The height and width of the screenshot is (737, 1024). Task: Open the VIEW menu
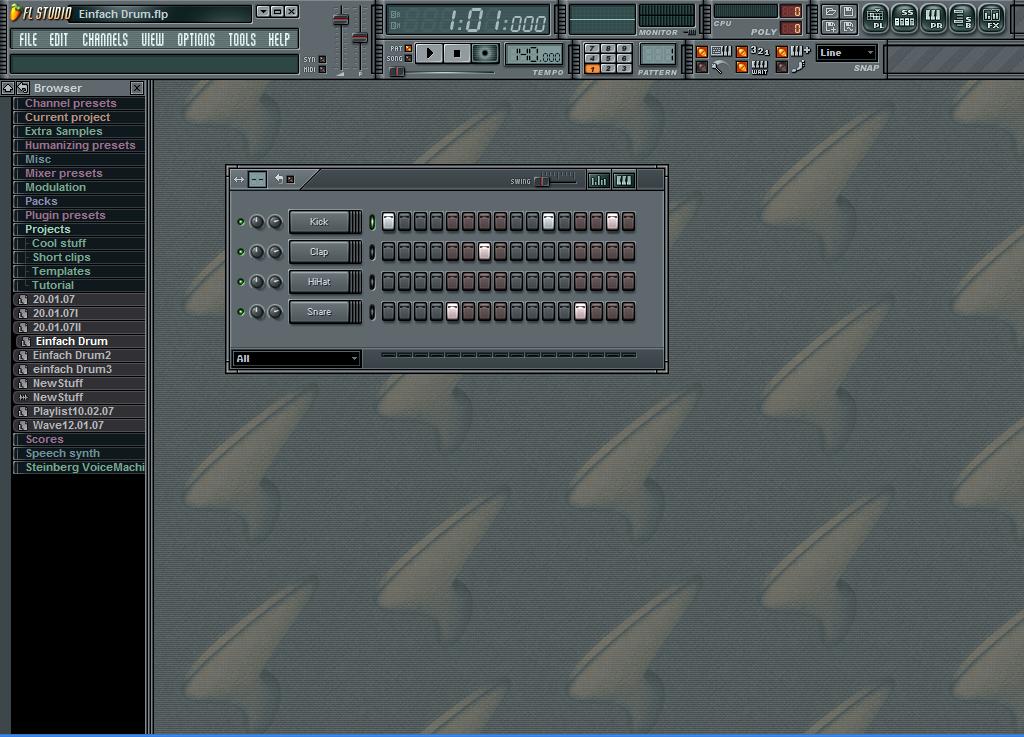pyautogui.click(x=152, y=40)
